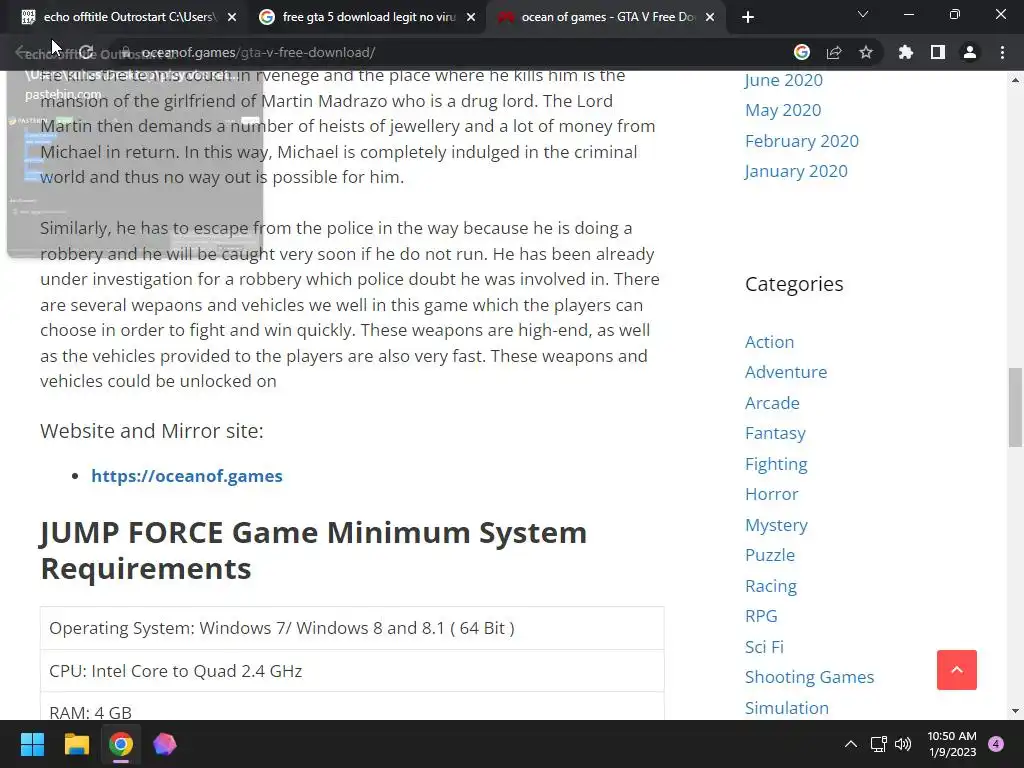This screenshot has width=1024, height=768.
Task: Click the 'Website and Mirror site:' text
Action: click(152, 431)
